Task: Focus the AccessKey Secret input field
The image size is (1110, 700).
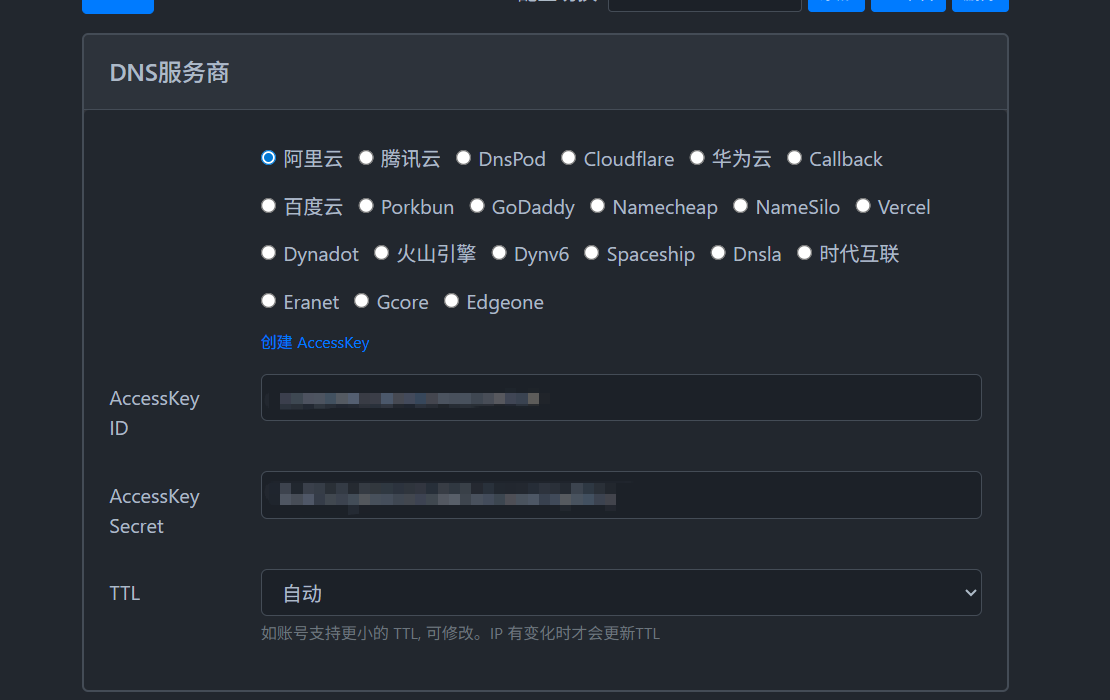Action: click(x=620, y=495)
